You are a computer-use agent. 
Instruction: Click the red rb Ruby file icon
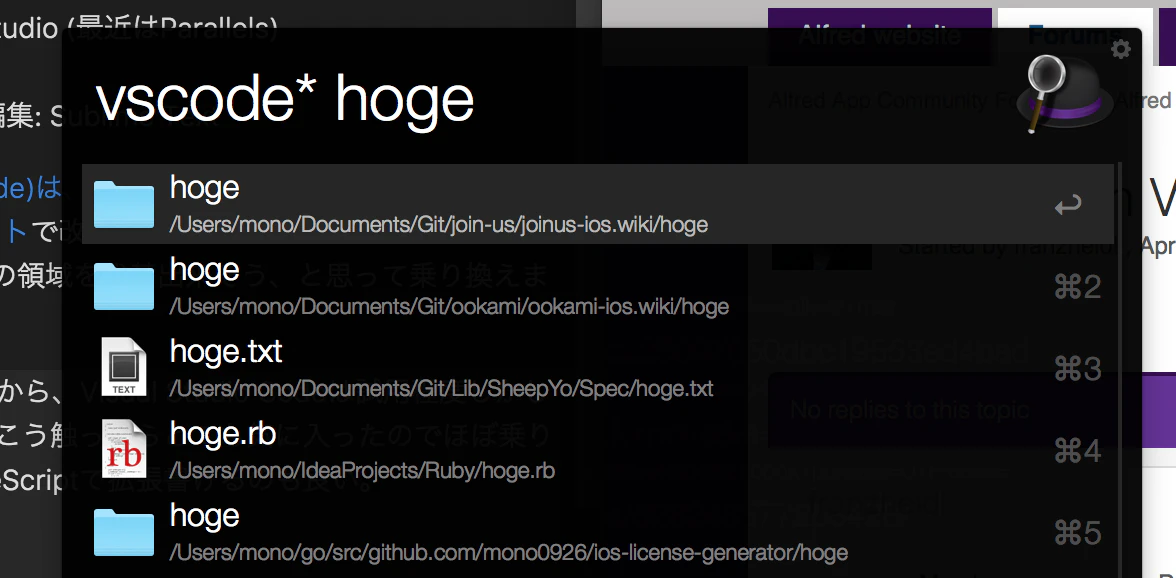[x=124, y=449]
